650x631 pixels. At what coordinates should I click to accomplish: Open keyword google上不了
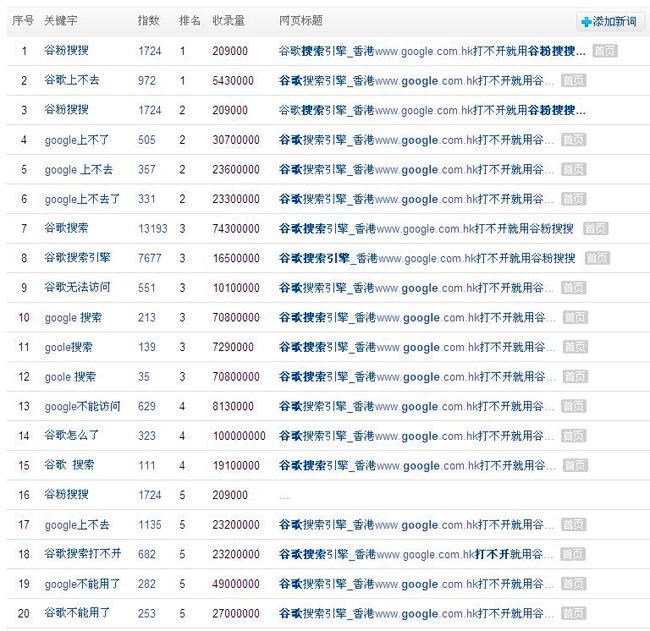point(77,140)
